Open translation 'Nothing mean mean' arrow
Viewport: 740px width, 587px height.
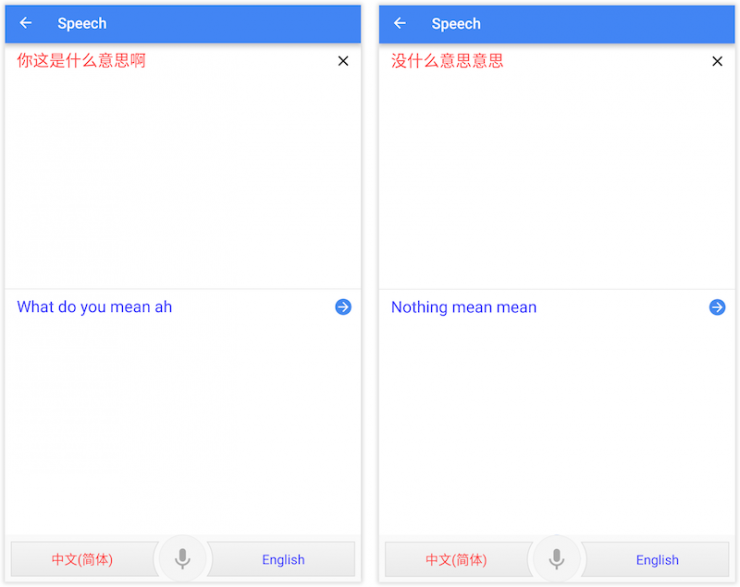click(x=717, y=307)
